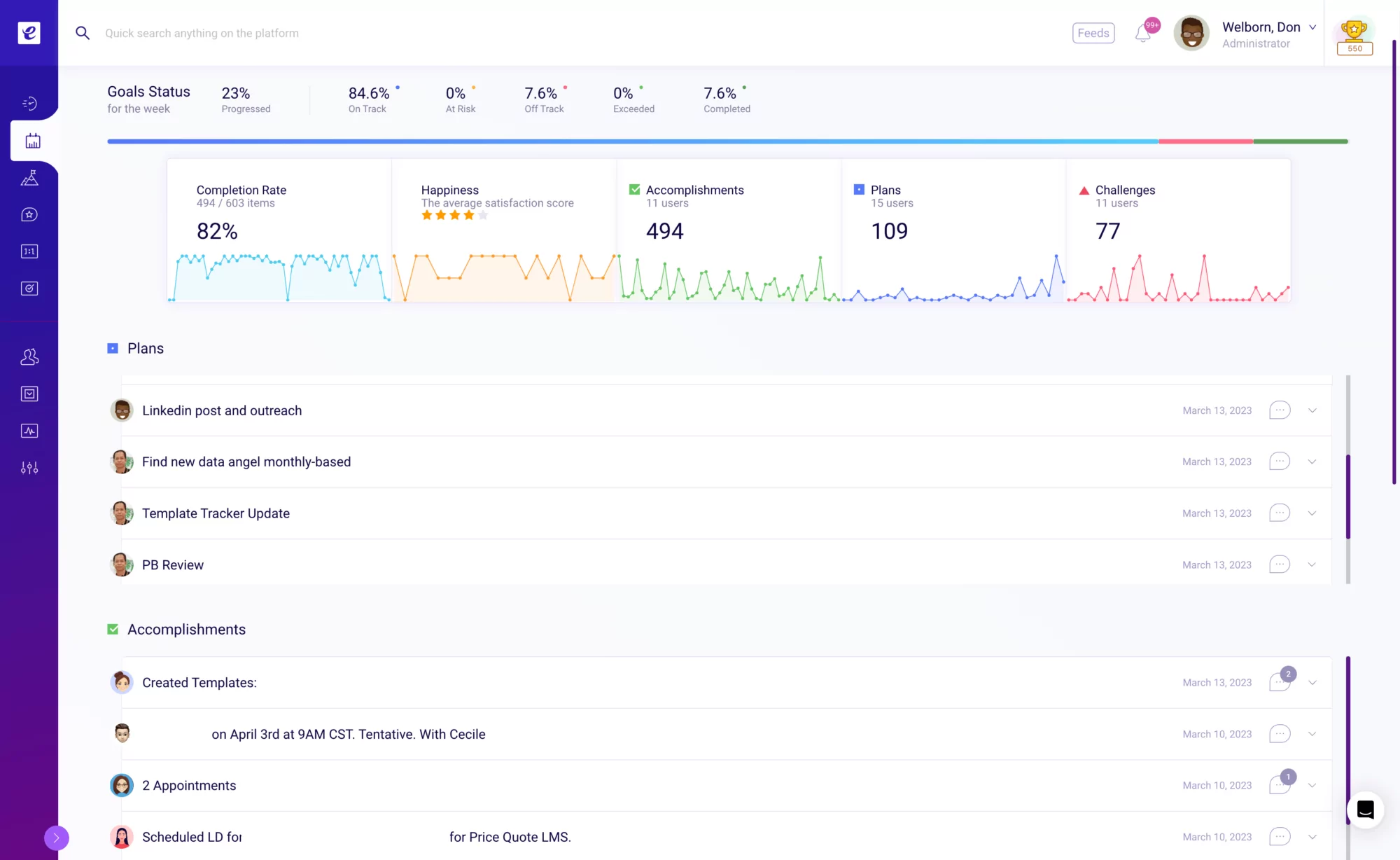This screenshot has width=1400, height=860.
Task: Click the Goals Status weekly tab header
Action: 148,99
